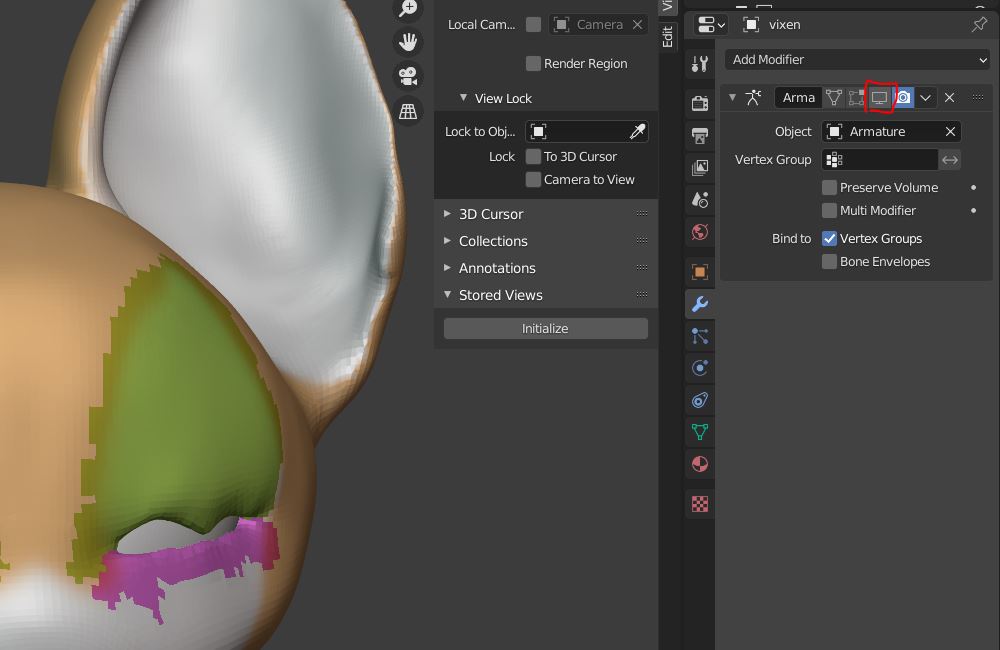Image resolution: width=1000 pixels, height=650 pixels.
Task: Open the Output Properties printer icon
Action: click(x=699, y=135)
